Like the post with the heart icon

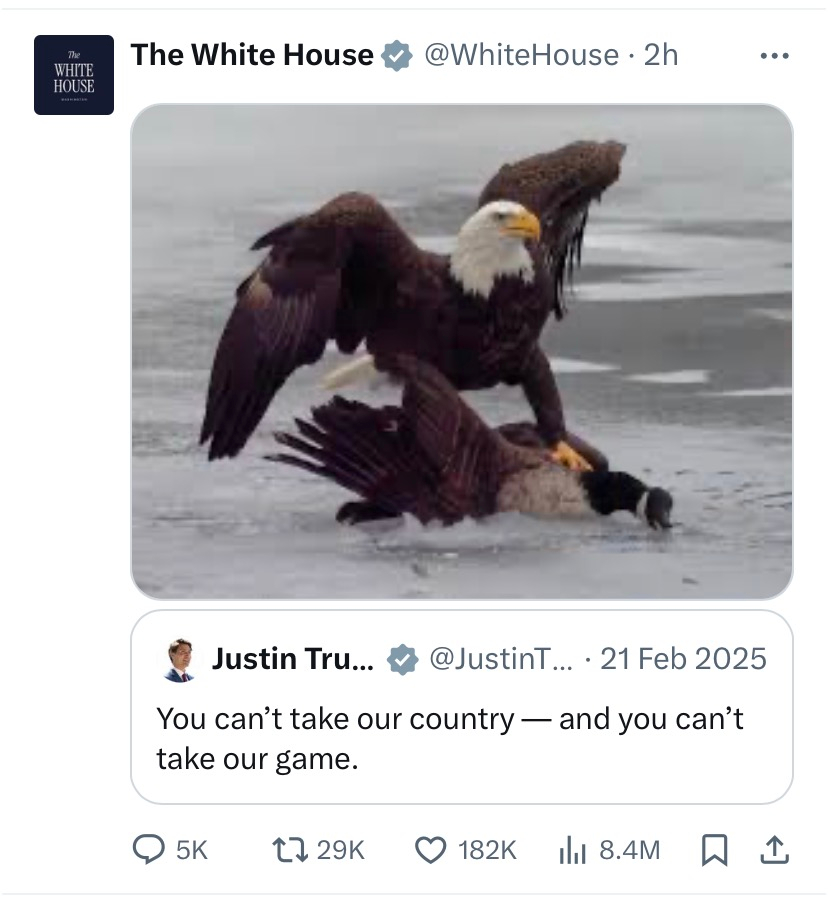431,850
